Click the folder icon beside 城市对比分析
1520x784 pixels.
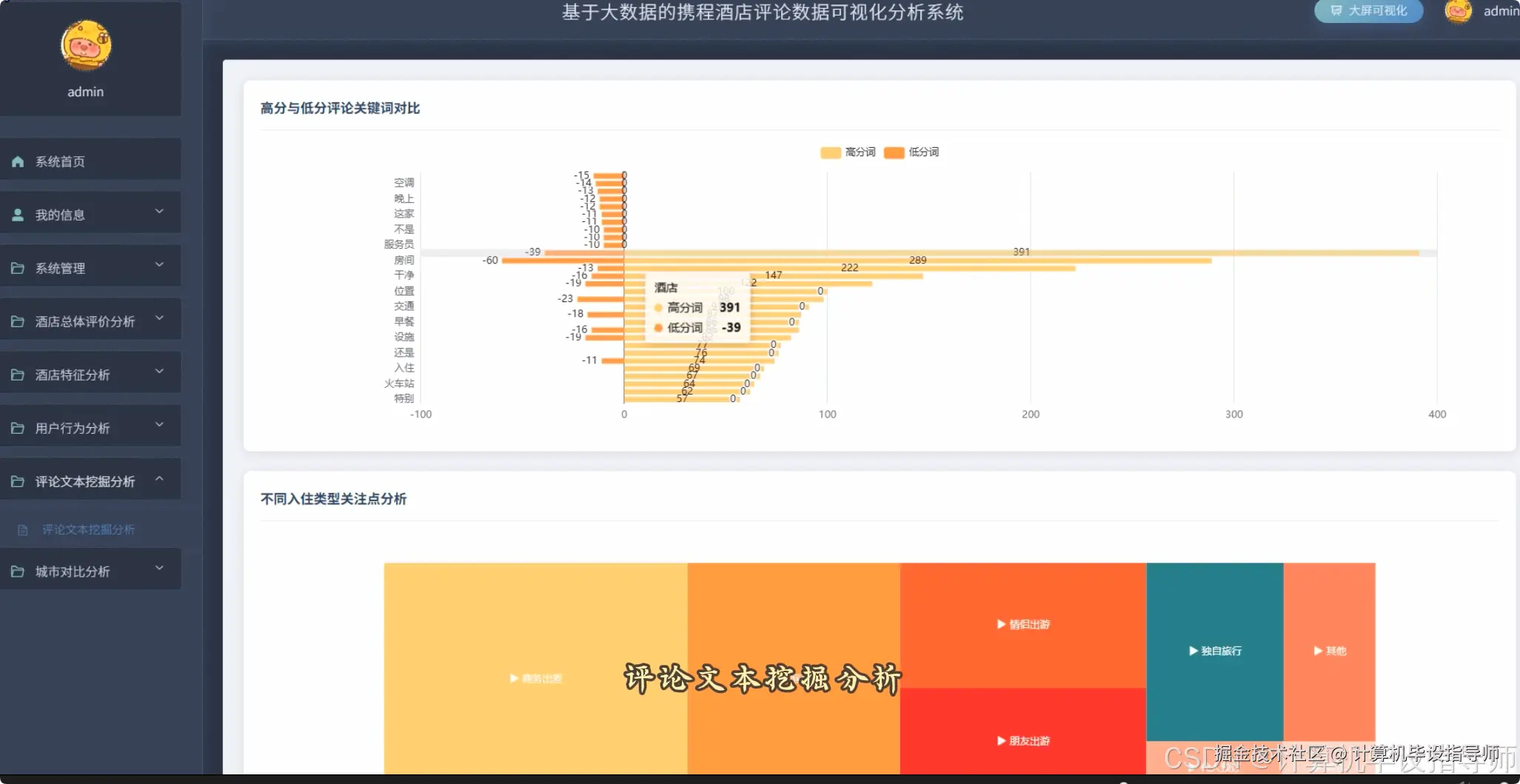pos(18,572)
